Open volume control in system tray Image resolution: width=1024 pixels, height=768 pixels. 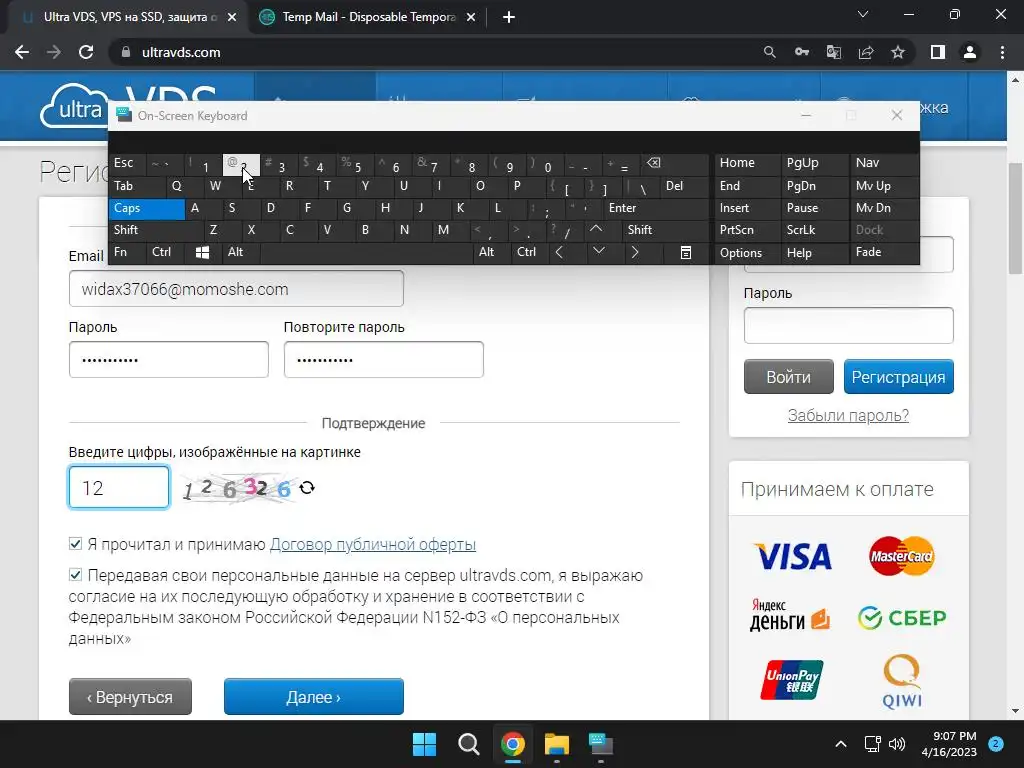tap(897, 744)
